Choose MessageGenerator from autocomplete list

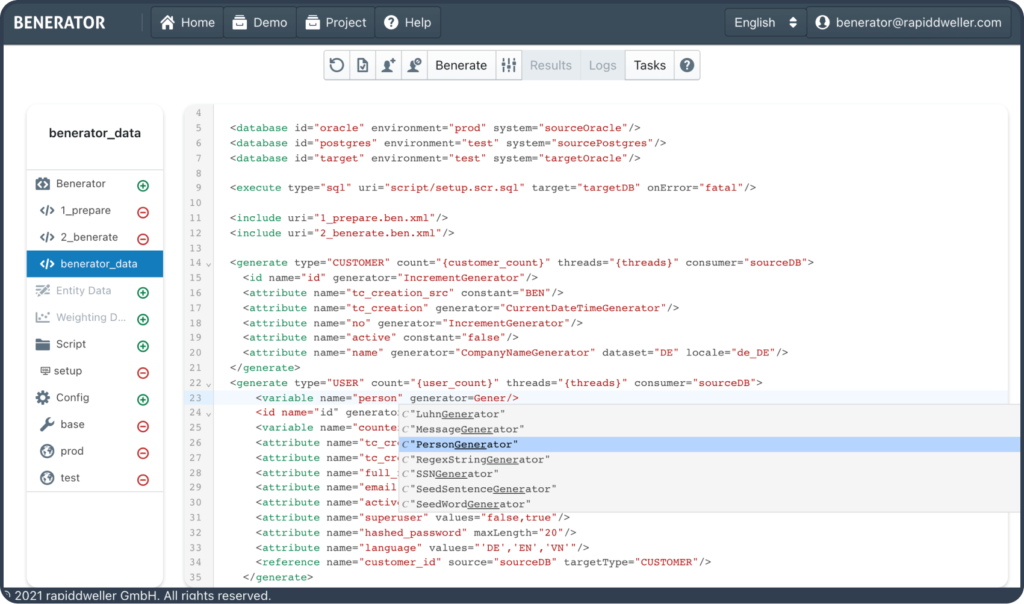(x=709, y=429)
